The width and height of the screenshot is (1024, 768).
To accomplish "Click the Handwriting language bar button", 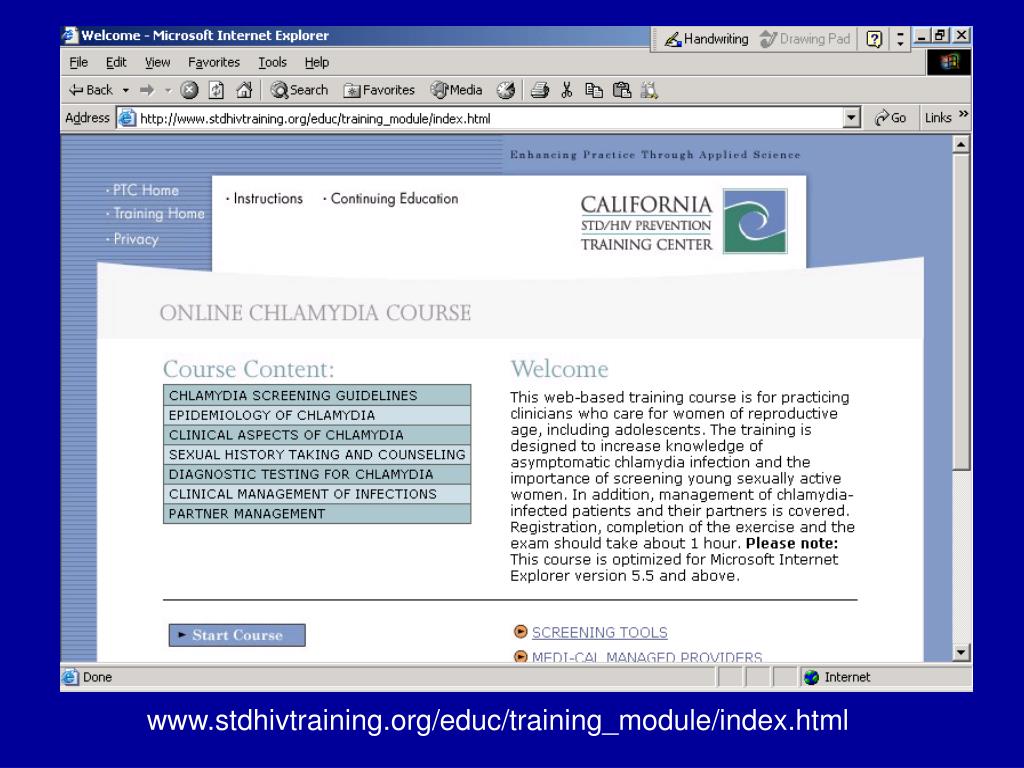I will pyautogui.click(x=707, y=39).
